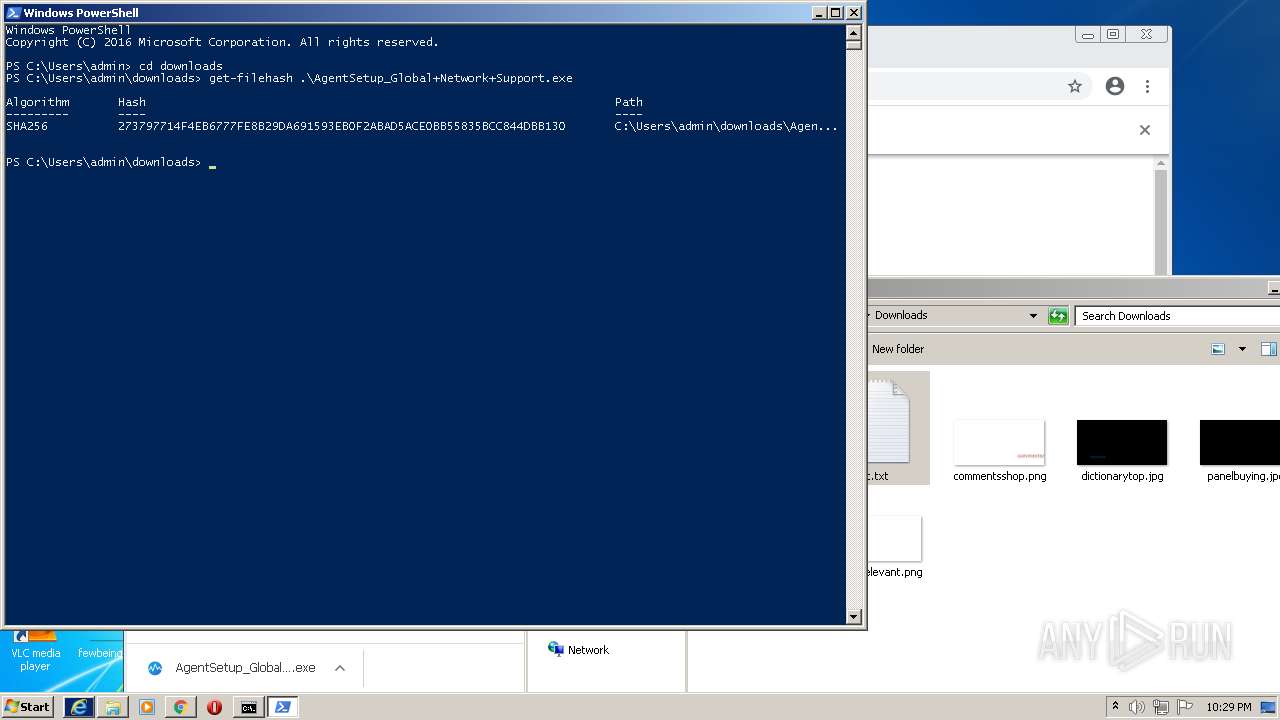Minimize the Chrome window
1280x720 pixels.
point(1088,34)
